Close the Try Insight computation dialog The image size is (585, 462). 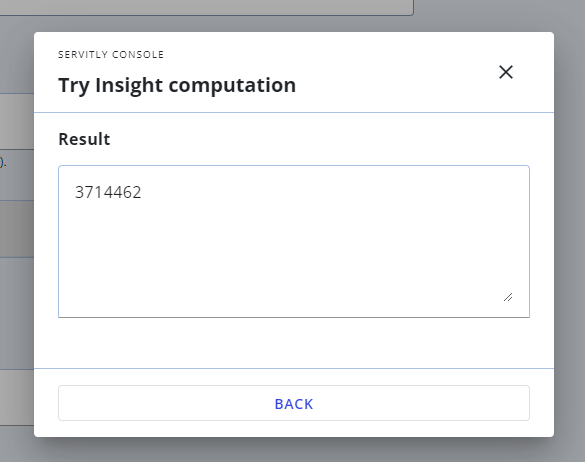(506, 72)
